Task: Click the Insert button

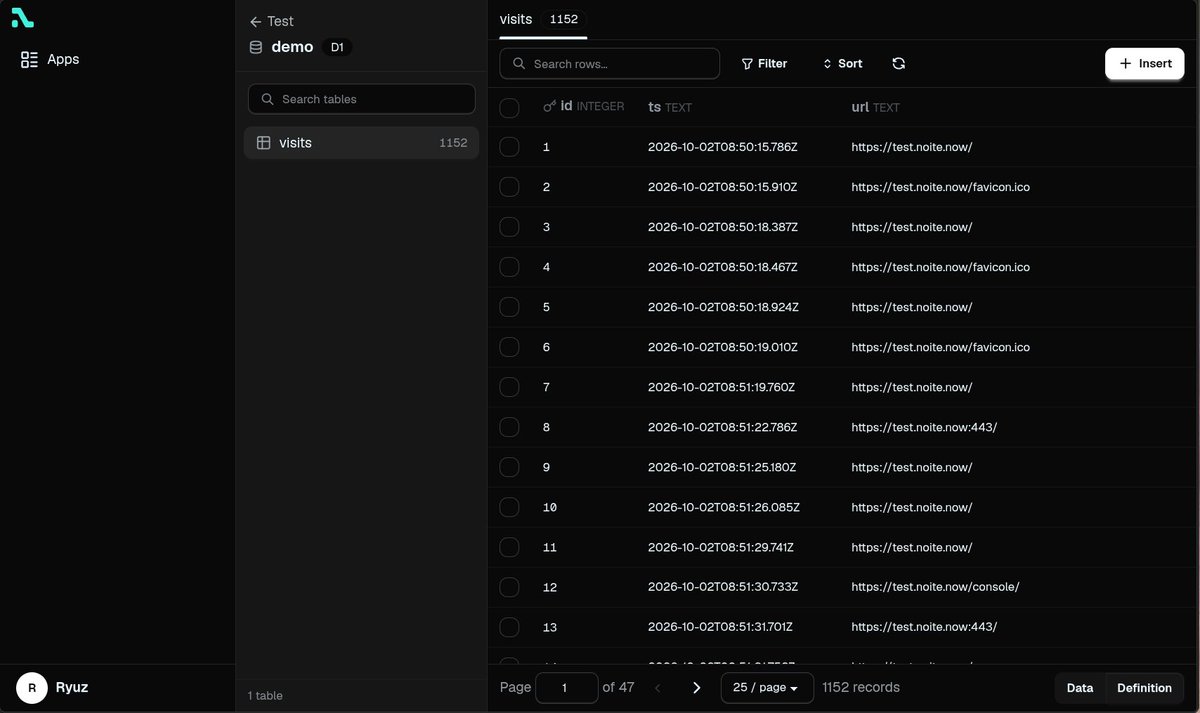Action: 1145,63
